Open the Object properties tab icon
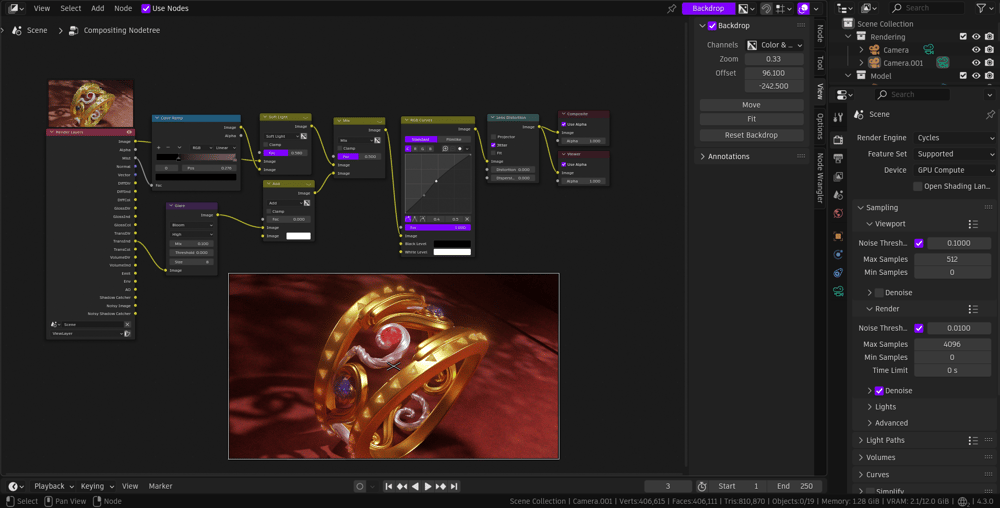This screenshot has width=1000, height=508. tap(838, 236)
